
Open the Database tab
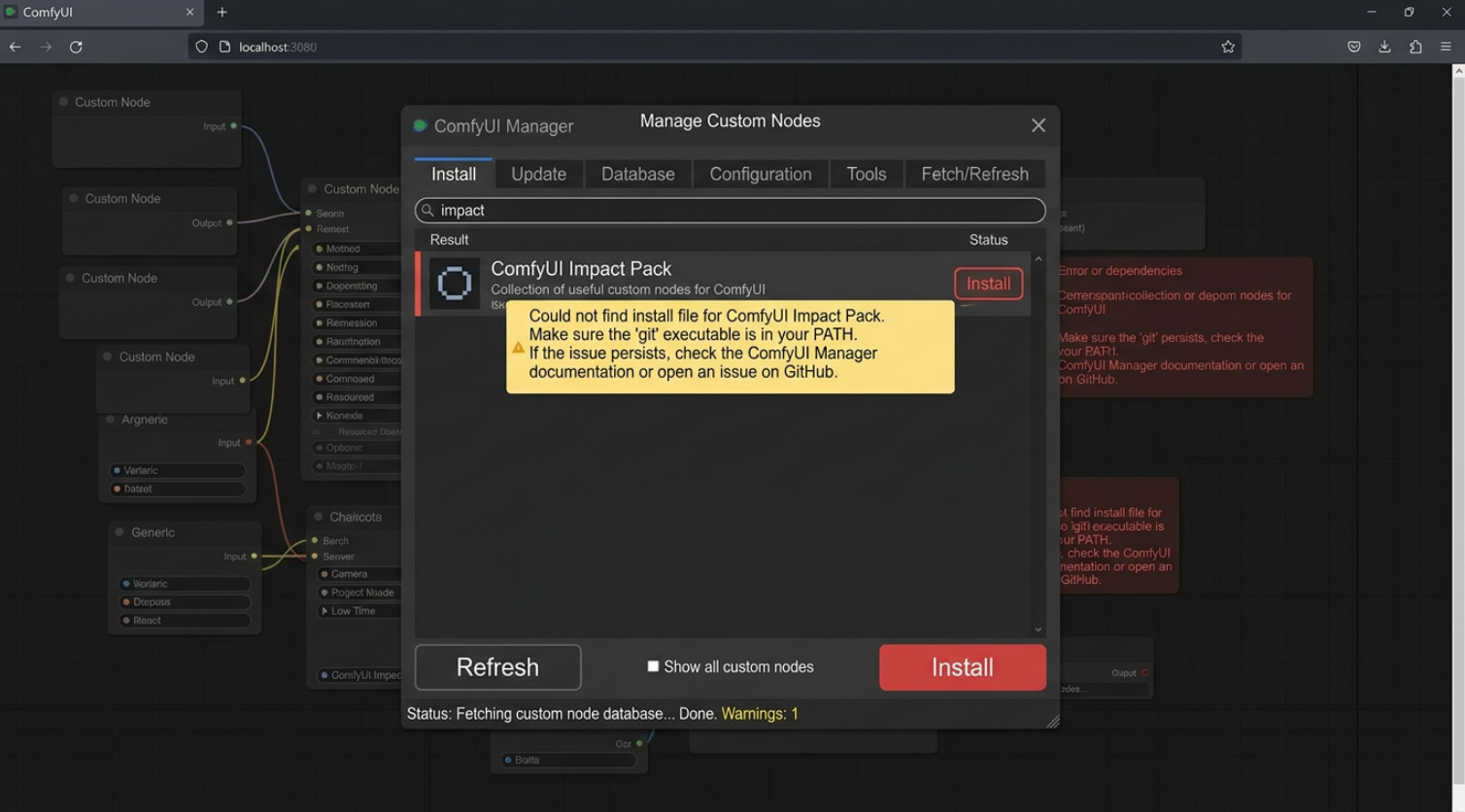pyautogui.click(x=638, y=174)
